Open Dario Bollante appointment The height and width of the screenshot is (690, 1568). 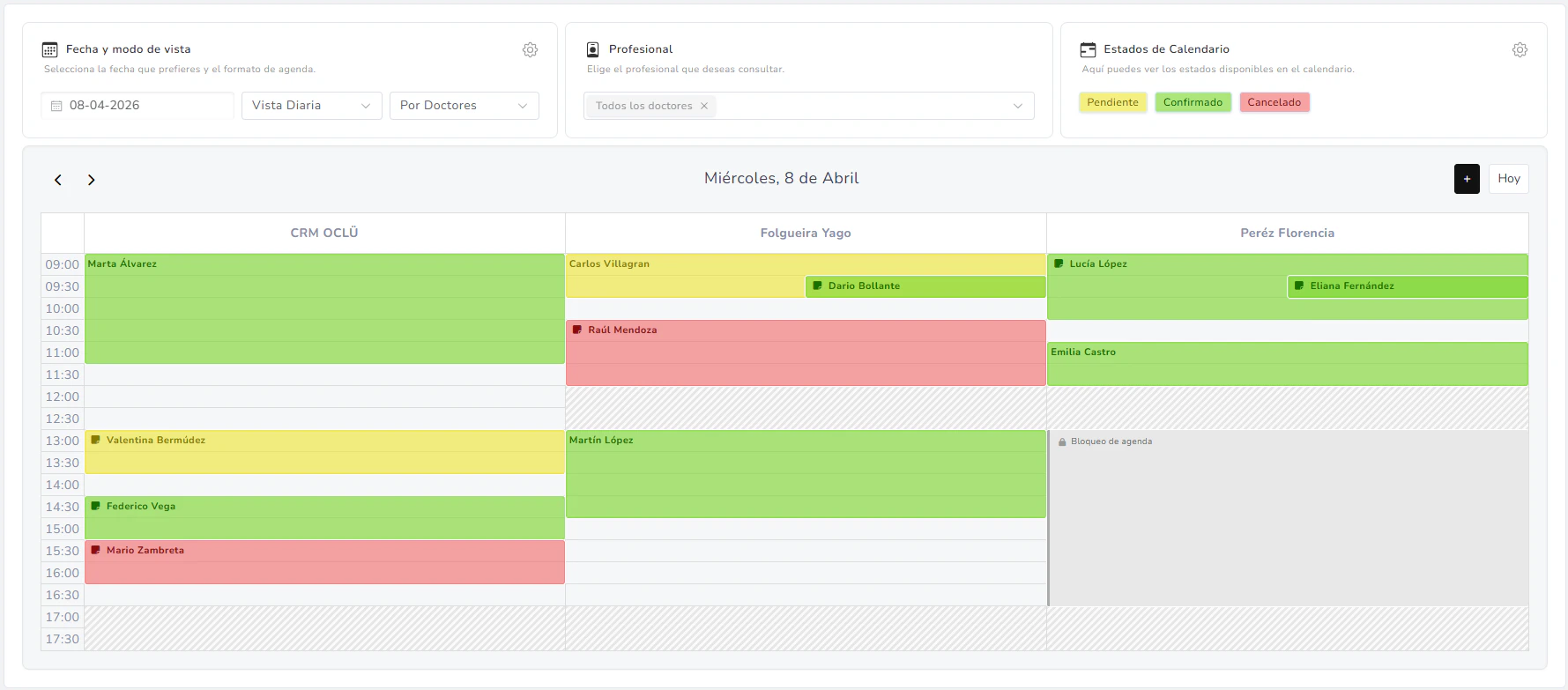(925, 286)
